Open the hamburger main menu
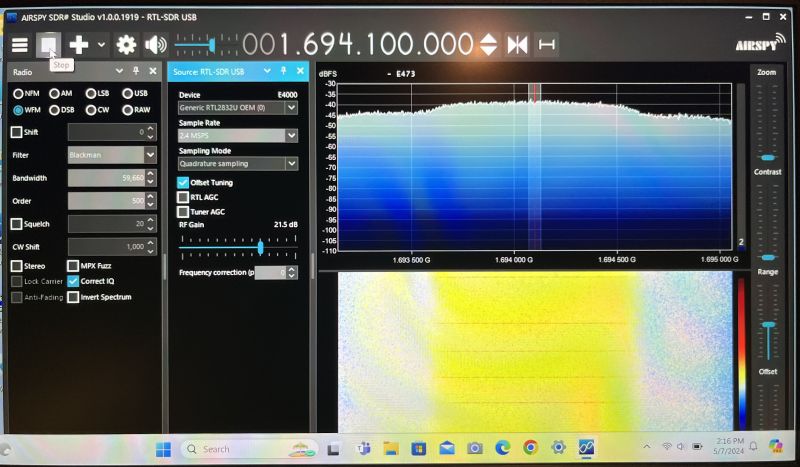This screenshot has height=467, width=800. pyautogui.click(x=19, y=45)
